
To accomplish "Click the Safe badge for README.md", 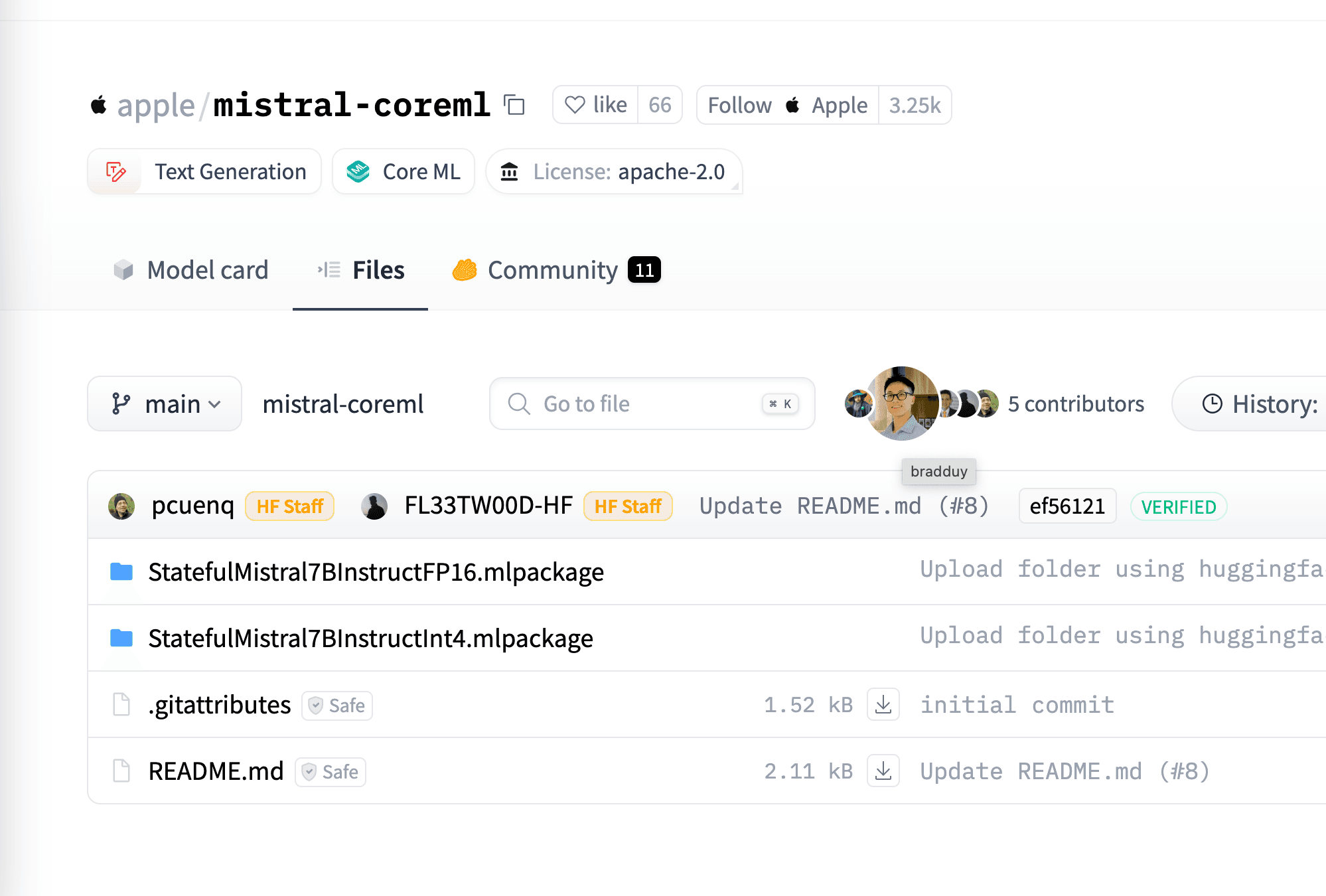I will (x=331, y=772).
